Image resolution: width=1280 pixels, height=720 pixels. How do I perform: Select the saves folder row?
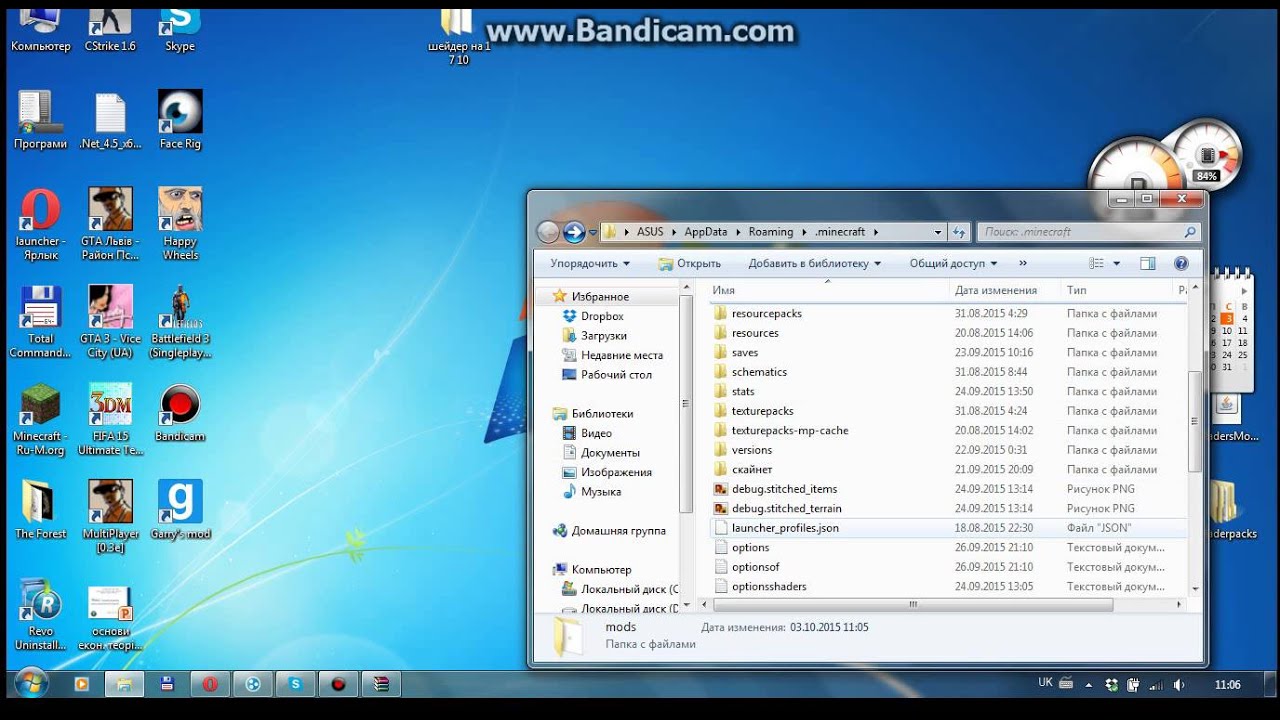[946, 353]
